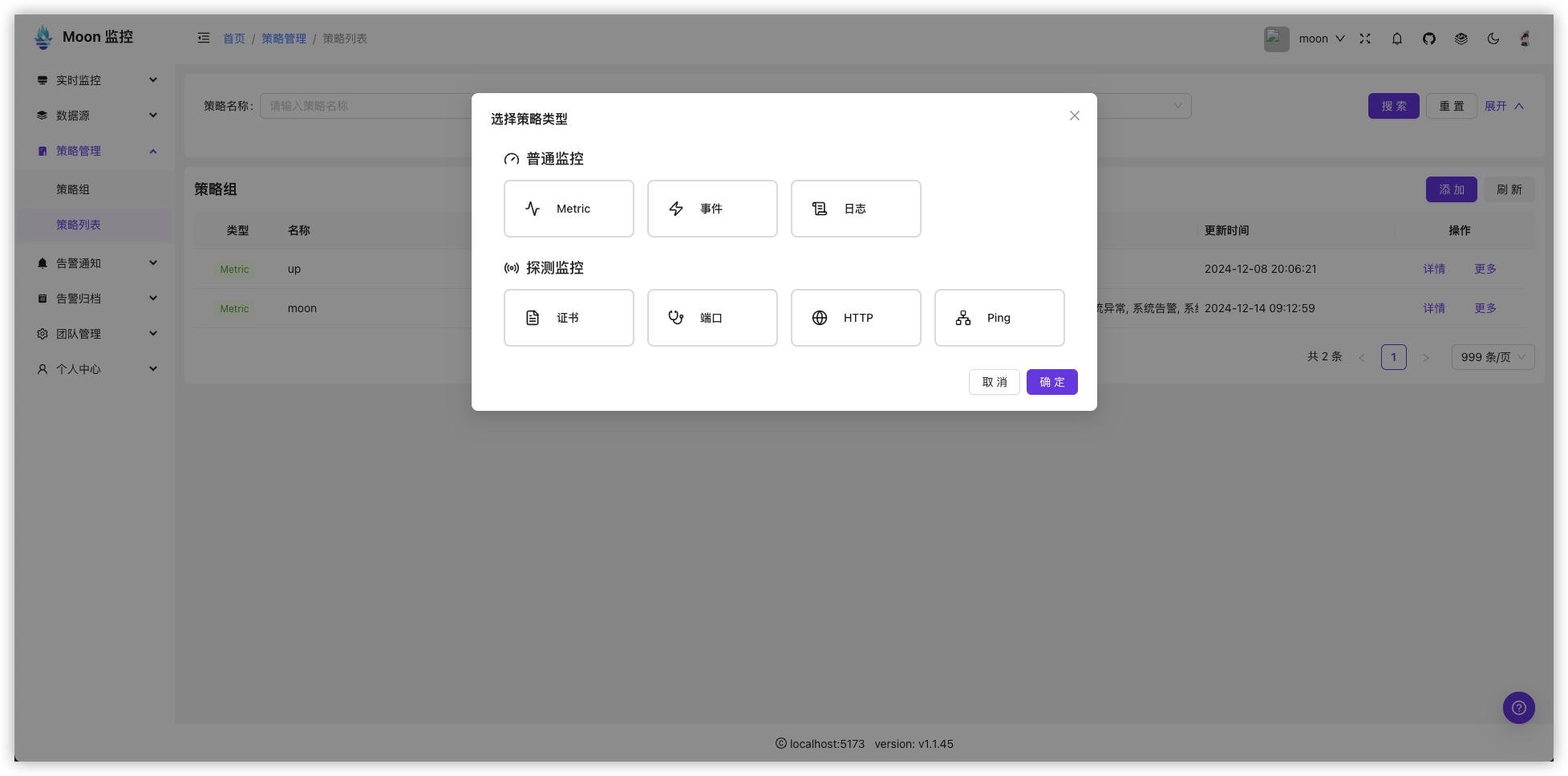Open the user avatar menu
Image resolution: width=1568 pixels, height=776 pixels.
1525,39
